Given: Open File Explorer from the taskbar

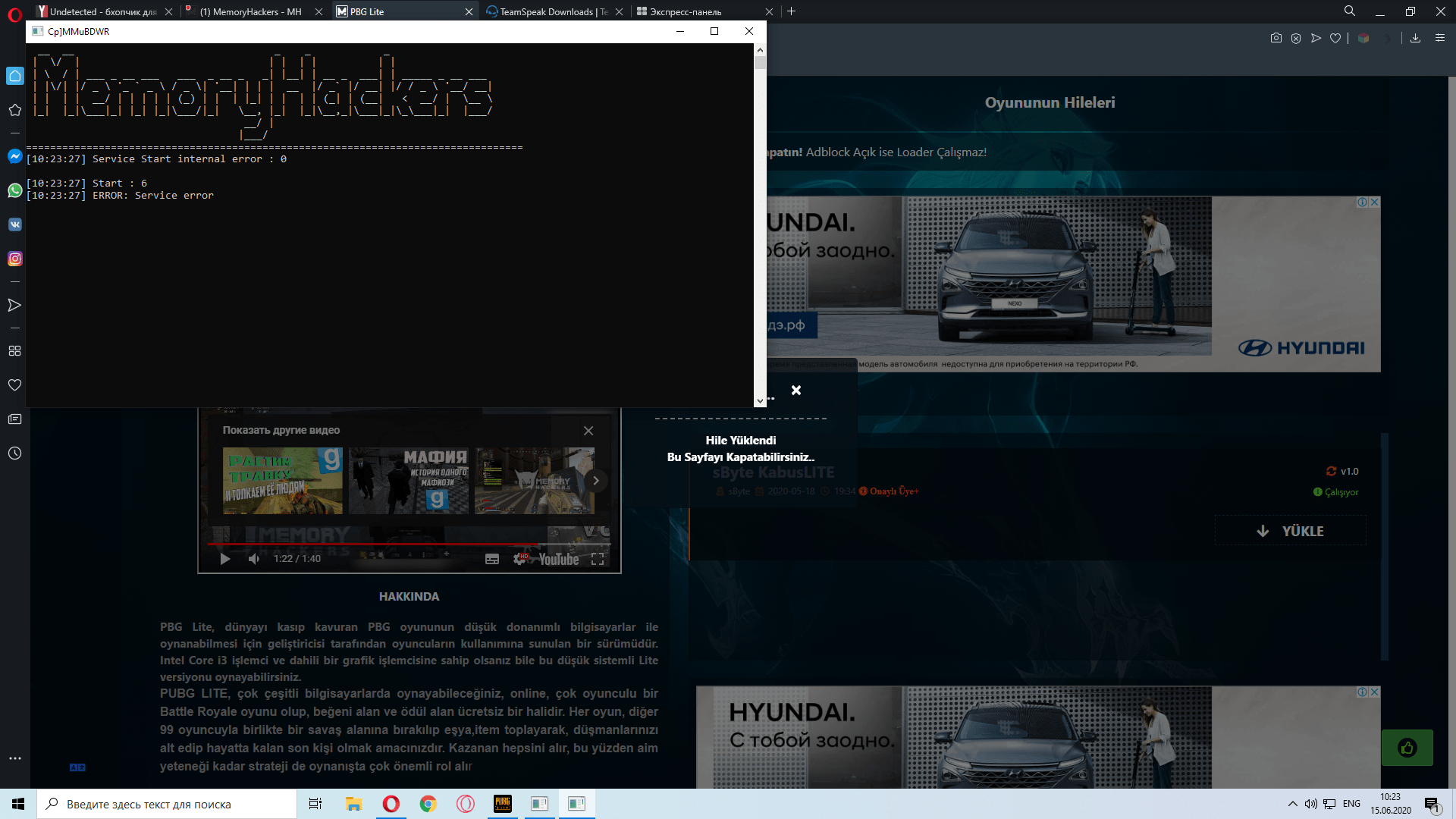Looking at the screenshot, I should click(x=353, y=804).
